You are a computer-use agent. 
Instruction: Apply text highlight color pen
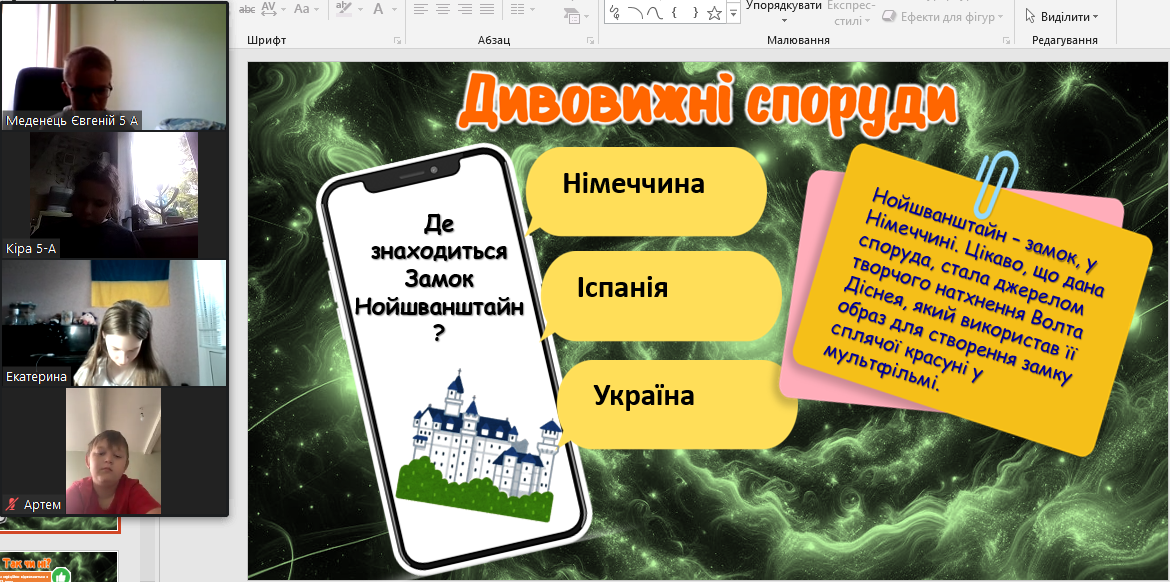click(x=343, y=9)
